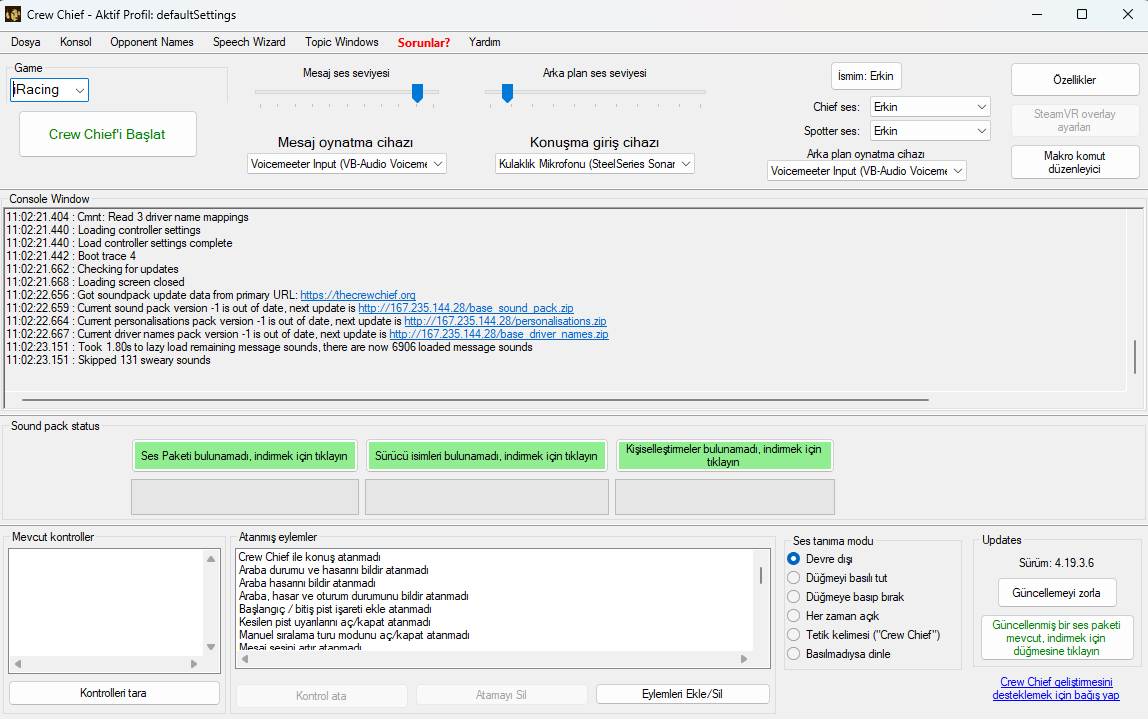Viewport: 1148px width, 719px height.
Task: Select the Tetik kelimesi ("Crew Chief") option
Action: [794, 635]
